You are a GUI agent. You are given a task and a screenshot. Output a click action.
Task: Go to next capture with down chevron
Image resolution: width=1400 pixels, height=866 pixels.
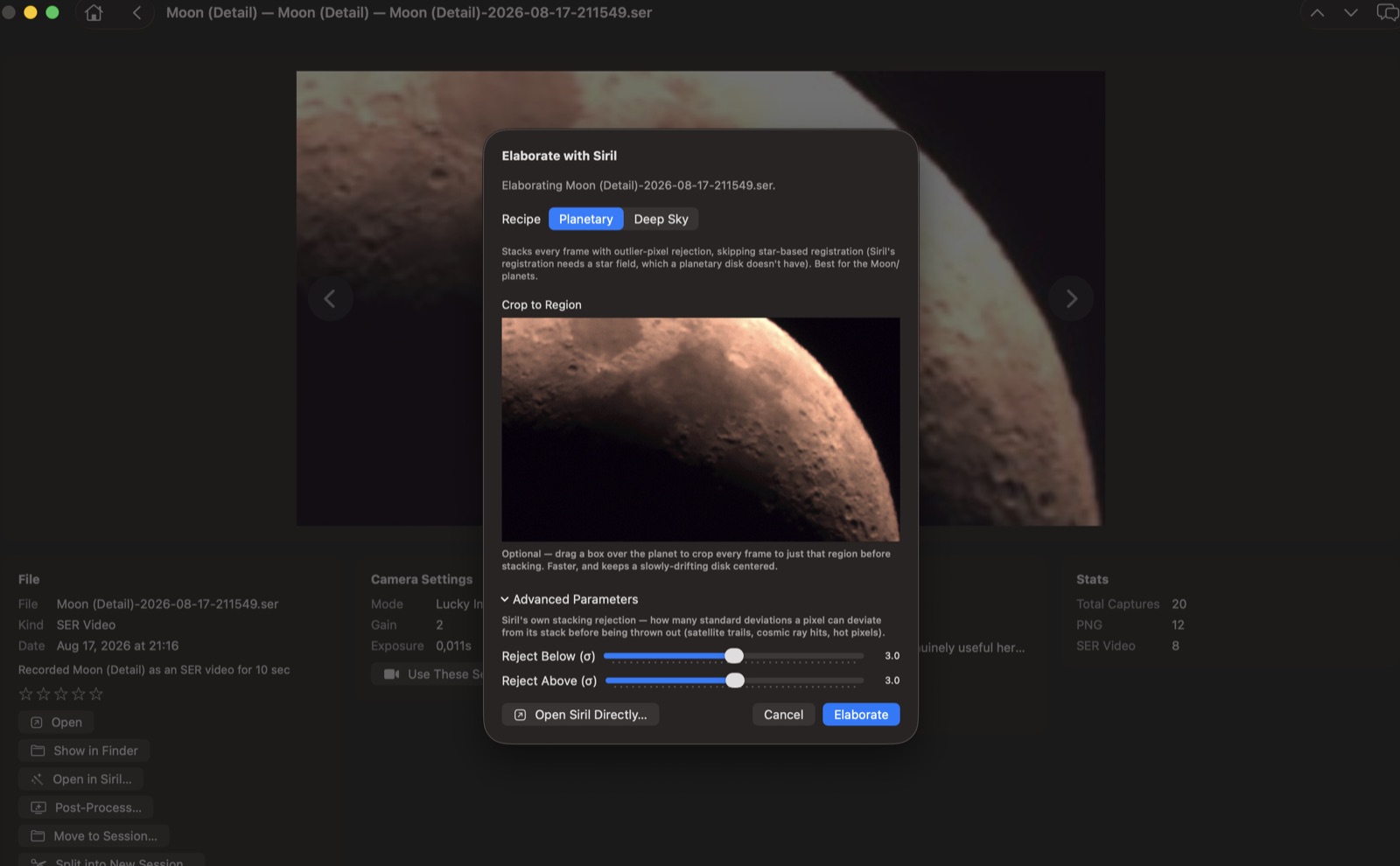tap(1351, 12)
